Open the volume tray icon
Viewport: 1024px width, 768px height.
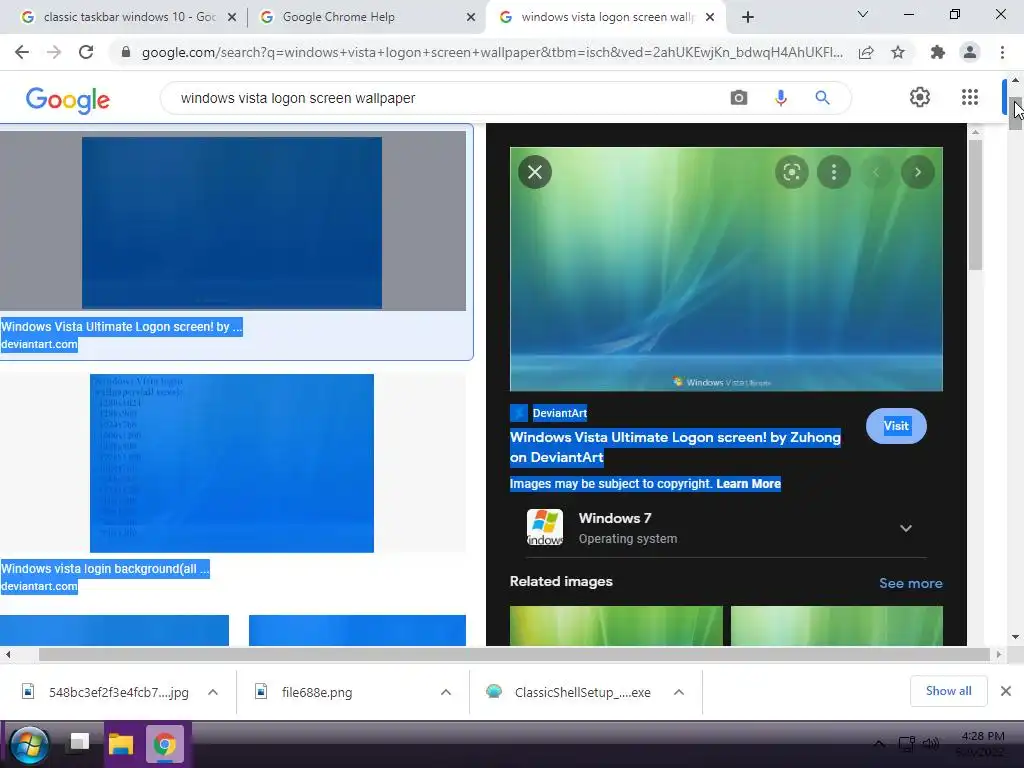931,744
